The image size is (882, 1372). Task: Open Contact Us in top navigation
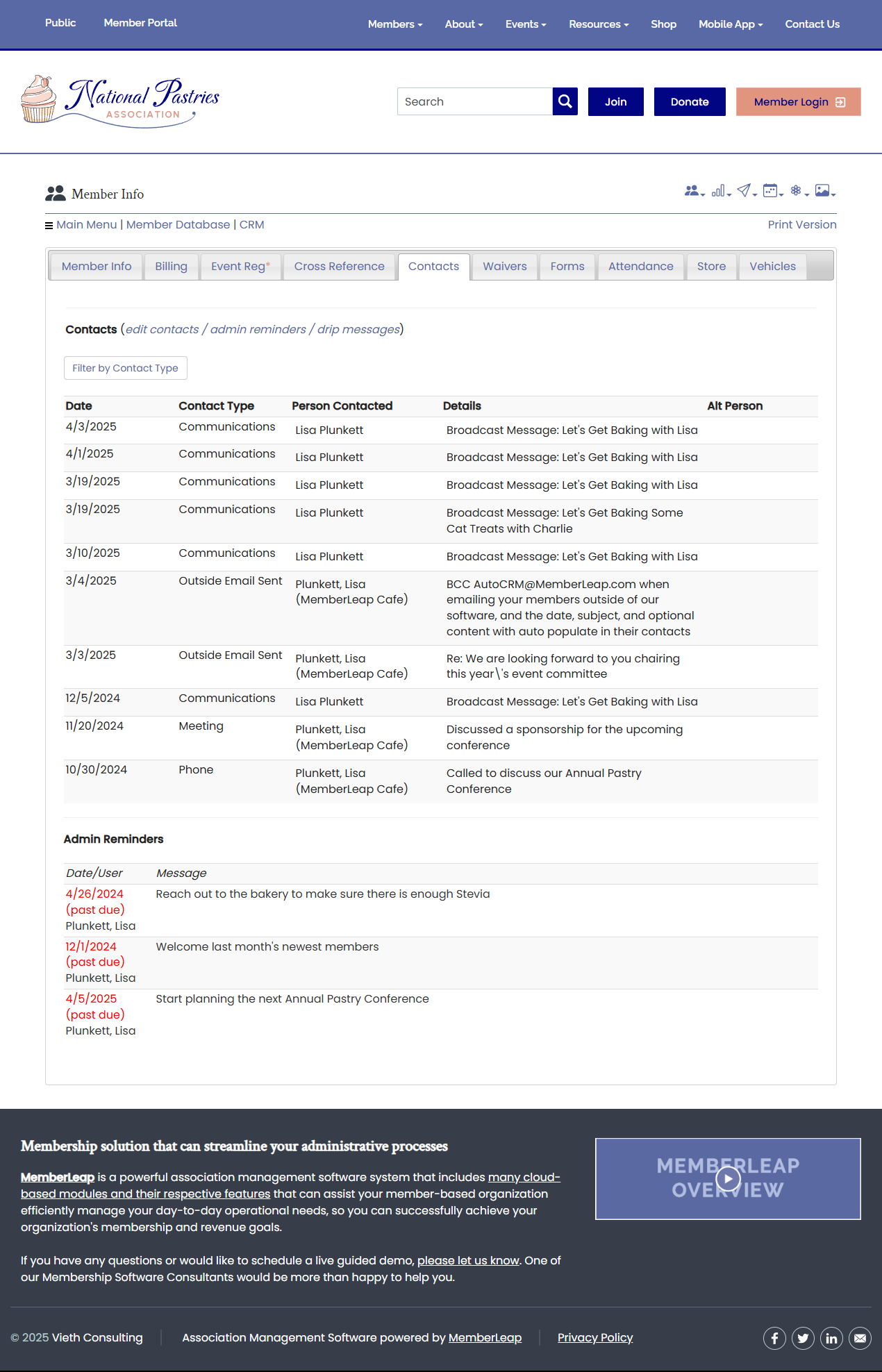pyautogui.click(x=812, y=24)
